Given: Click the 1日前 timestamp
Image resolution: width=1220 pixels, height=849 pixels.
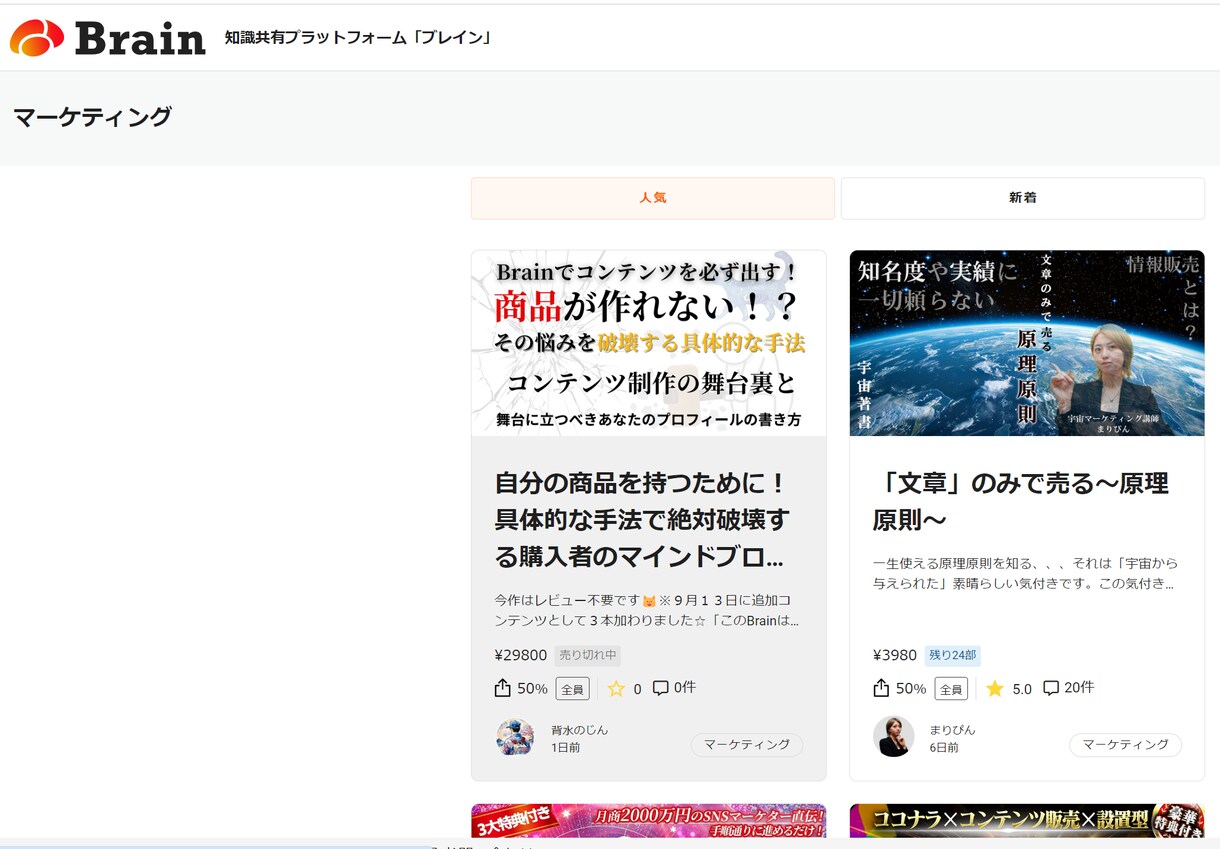Looking at the screenshot, I should point(565,748).
